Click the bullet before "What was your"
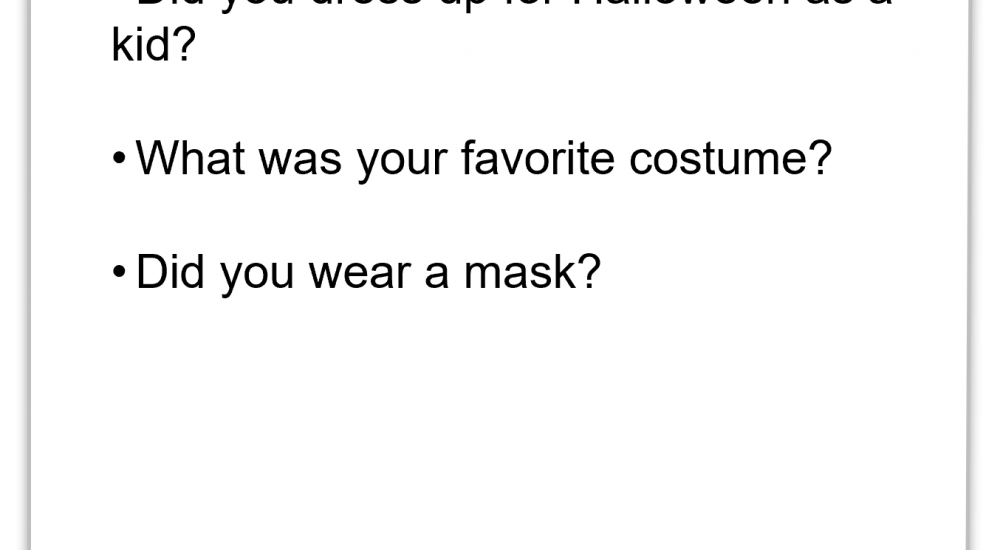This screenshot has width=1000, height=550. click(x=119, y=159)
